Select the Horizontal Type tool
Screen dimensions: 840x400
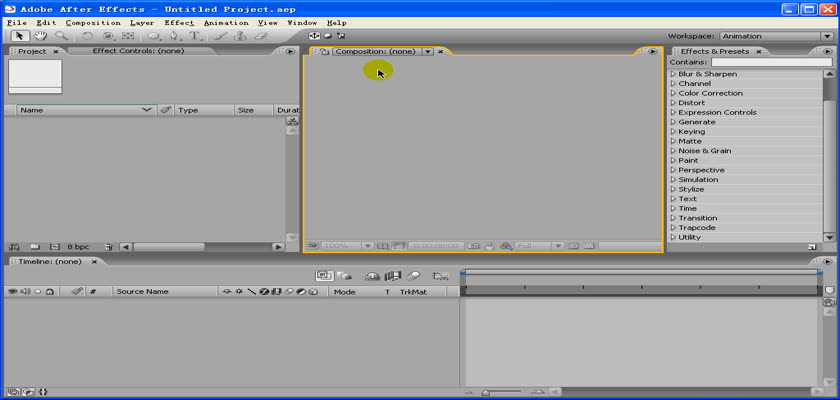[x=195, y=36]
